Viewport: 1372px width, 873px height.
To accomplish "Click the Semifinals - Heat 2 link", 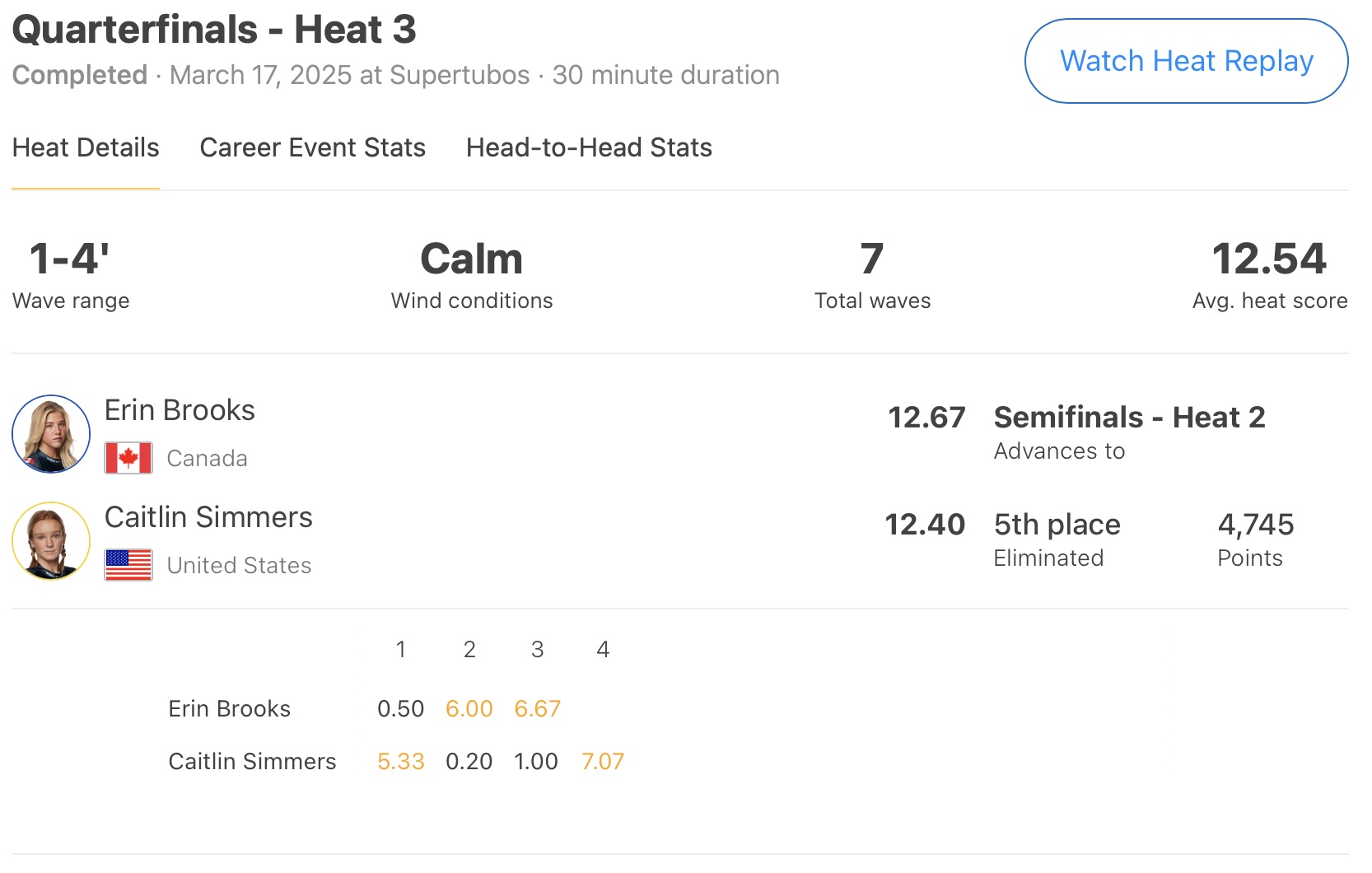I will [x=1129, y=418].
